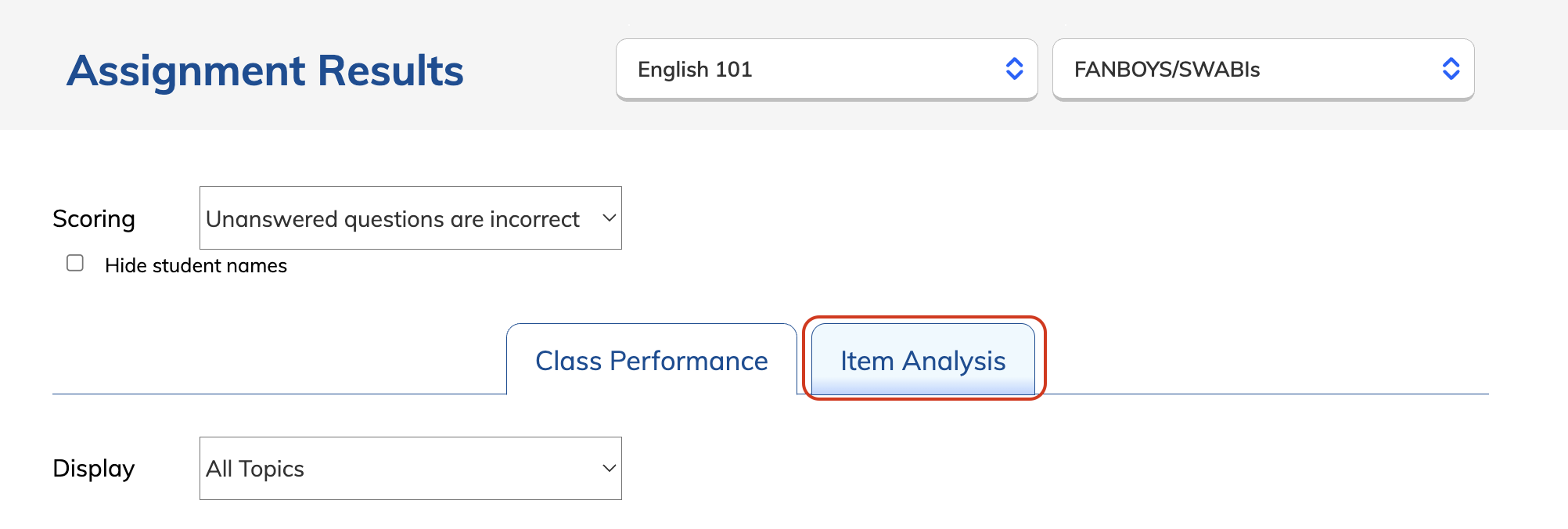
Task: Click the All Topics dropdown's chevron indicator
Action: click(608, 468)
